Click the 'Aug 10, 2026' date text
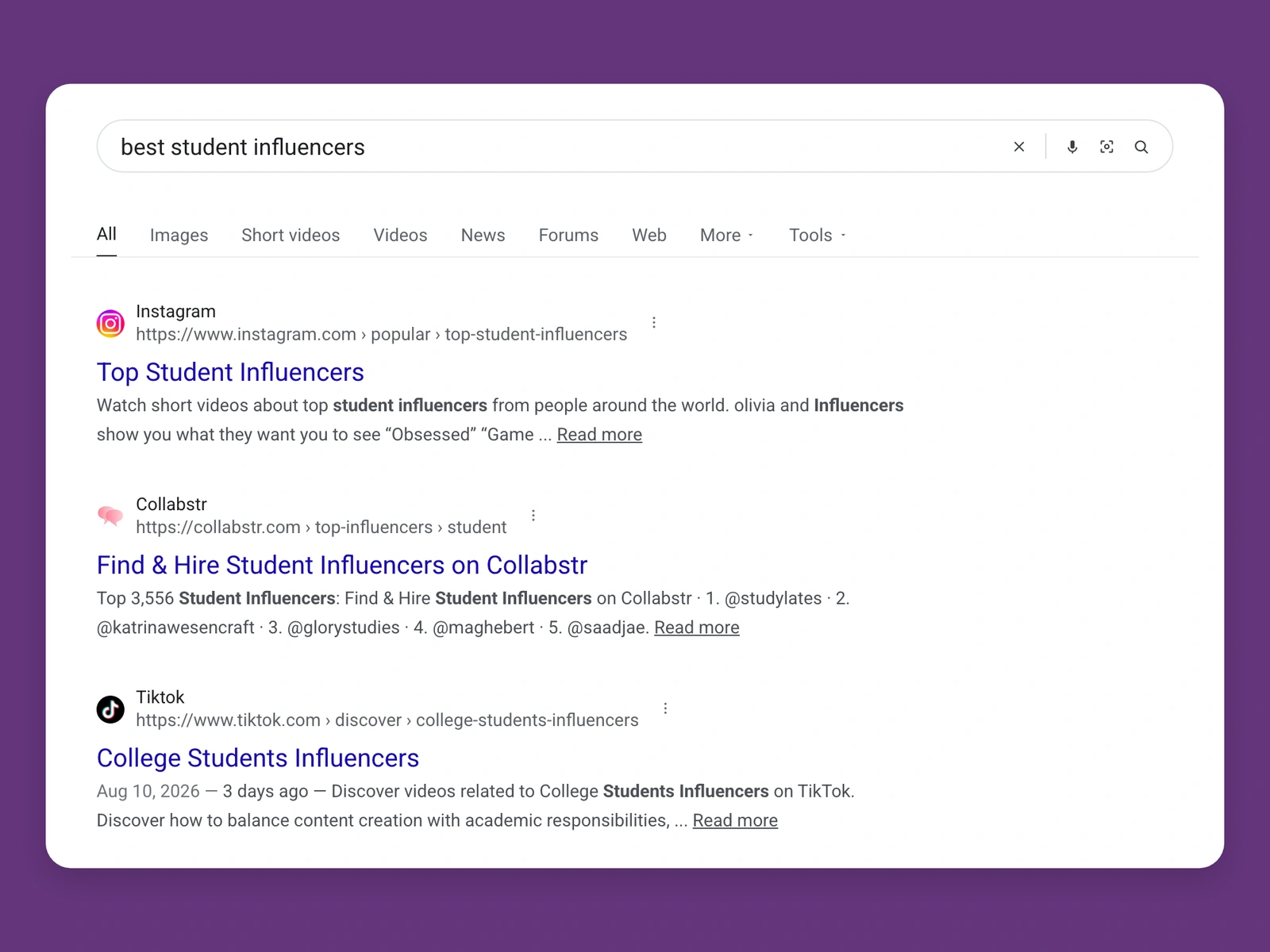Viewport: 1270px width, 952px height. 148,791
